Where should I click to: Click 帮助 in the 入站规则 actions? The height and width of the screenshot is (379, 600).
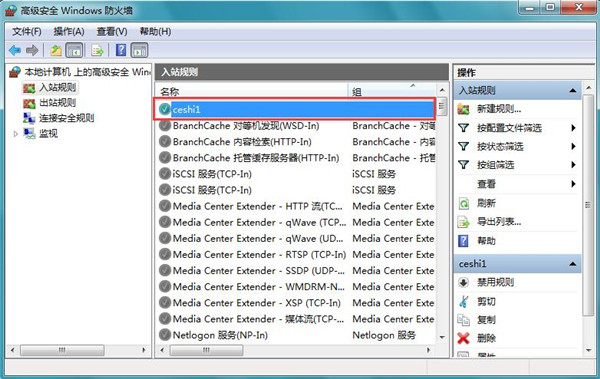[486, 241]
